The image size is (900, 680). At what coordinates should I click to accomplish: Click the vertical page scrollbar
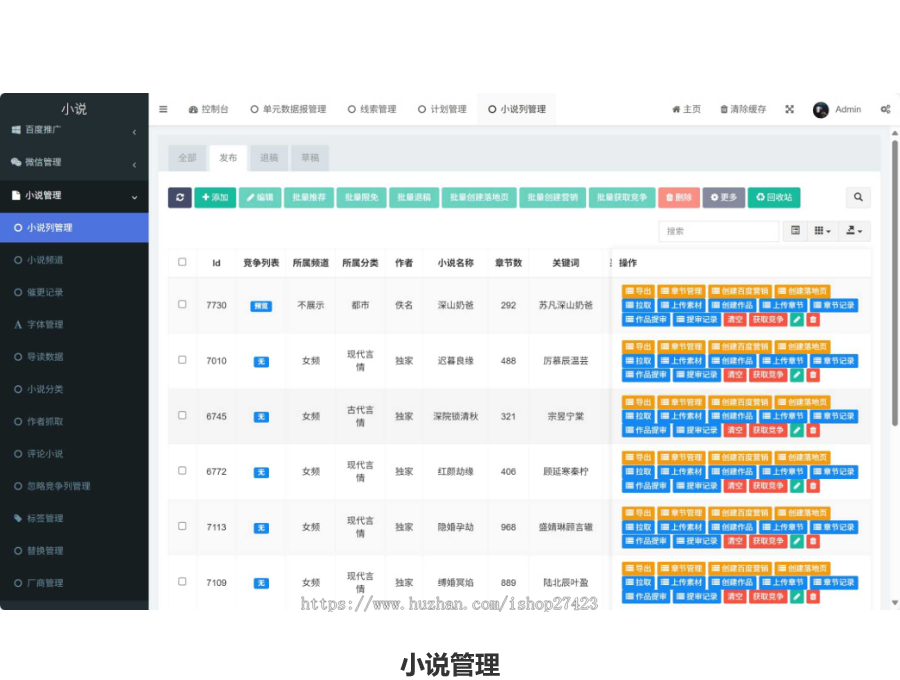[894, 281]
